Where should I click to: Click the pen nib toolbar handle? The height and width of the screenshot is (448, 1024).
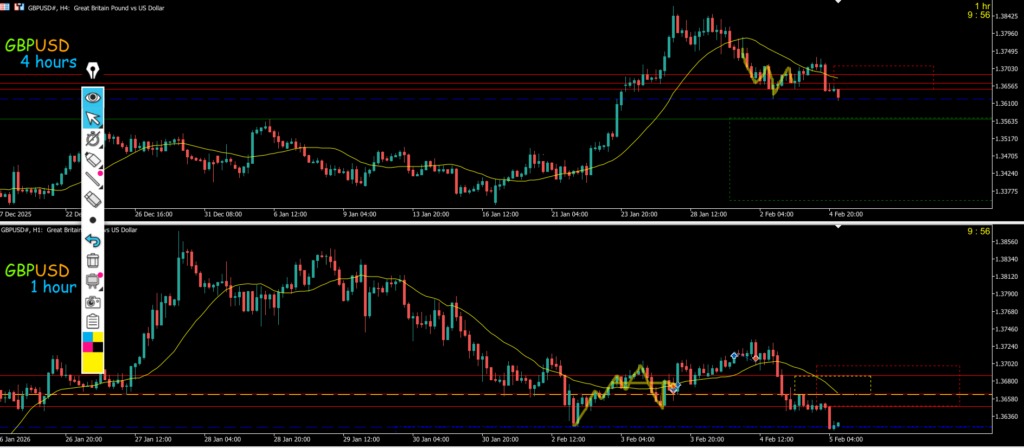[93, 71]
